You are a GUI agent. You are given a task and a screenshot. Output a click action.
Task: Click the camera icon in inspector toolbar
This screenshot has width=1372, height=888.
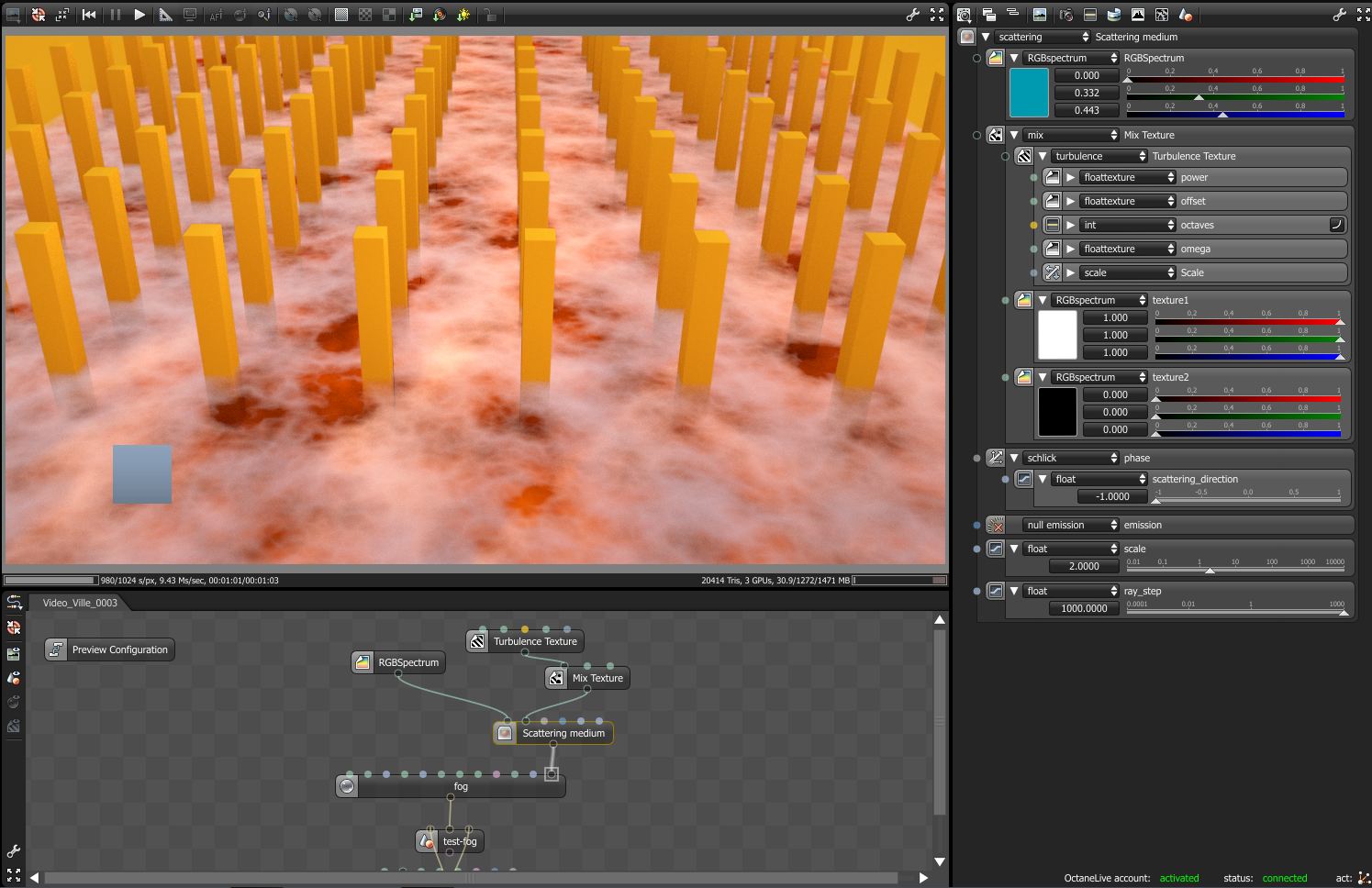click(1065, 15)
